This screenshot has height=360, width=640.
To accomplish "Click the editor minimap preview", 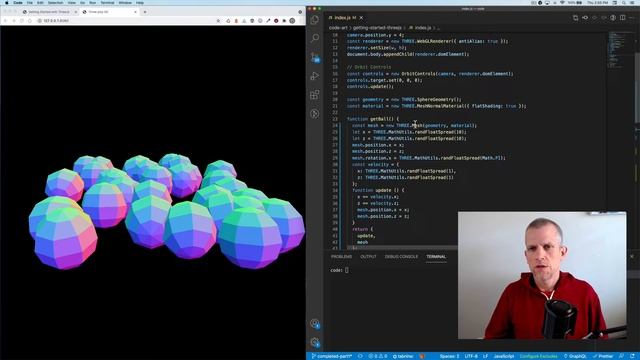I will [617, 49].
